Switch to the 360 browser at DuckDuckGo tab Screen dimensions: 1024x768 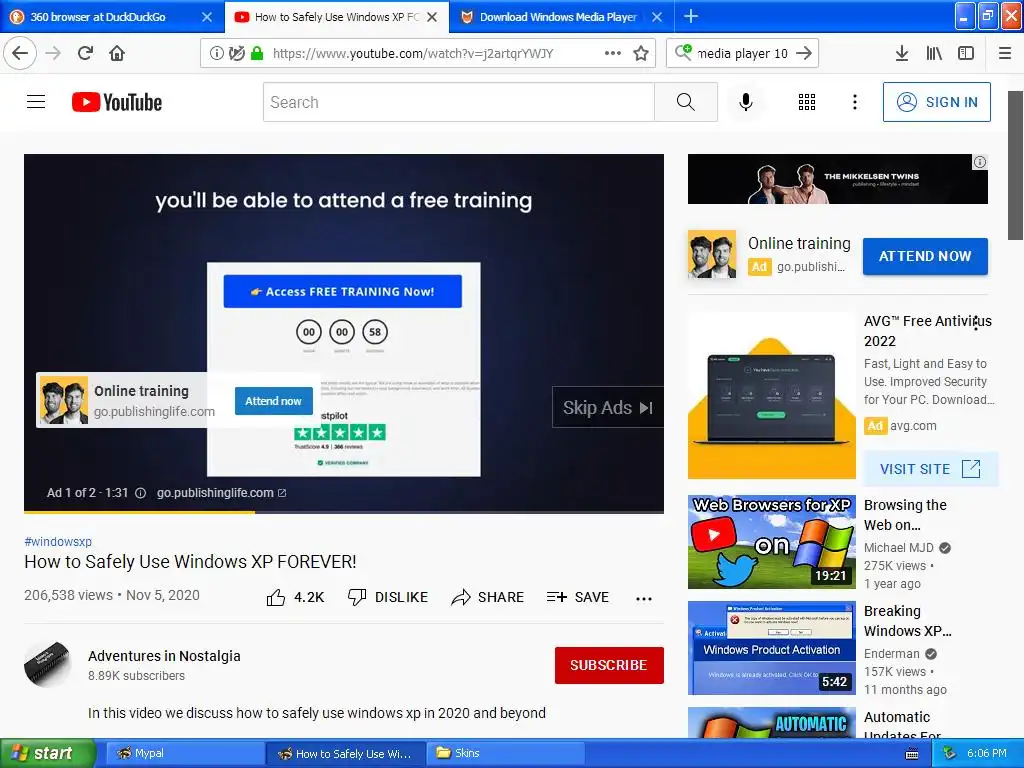pos(98,17)
